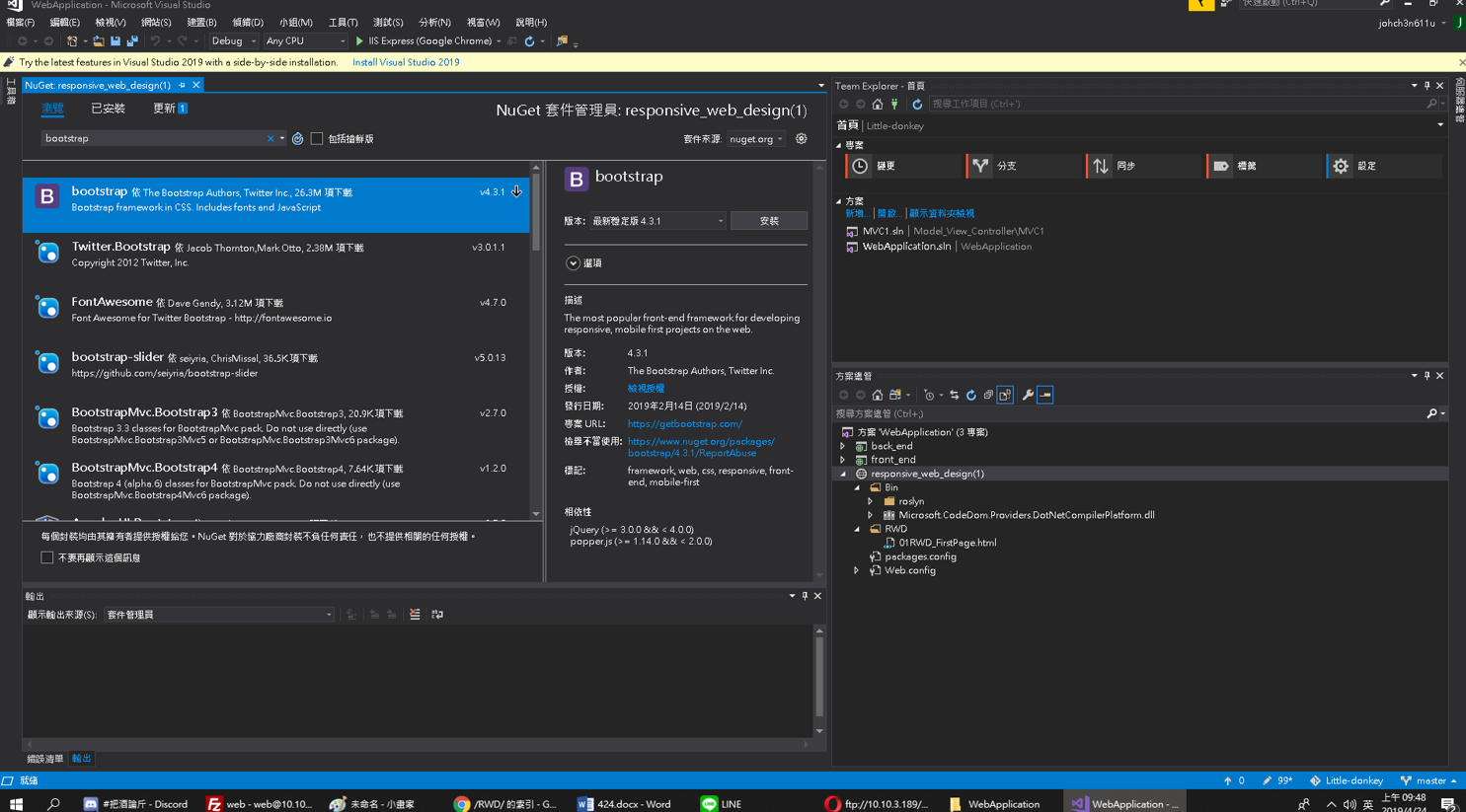Open the Any CPU platform dropdown
Viewport: 1466px width, 812px height.
point(305,41)
